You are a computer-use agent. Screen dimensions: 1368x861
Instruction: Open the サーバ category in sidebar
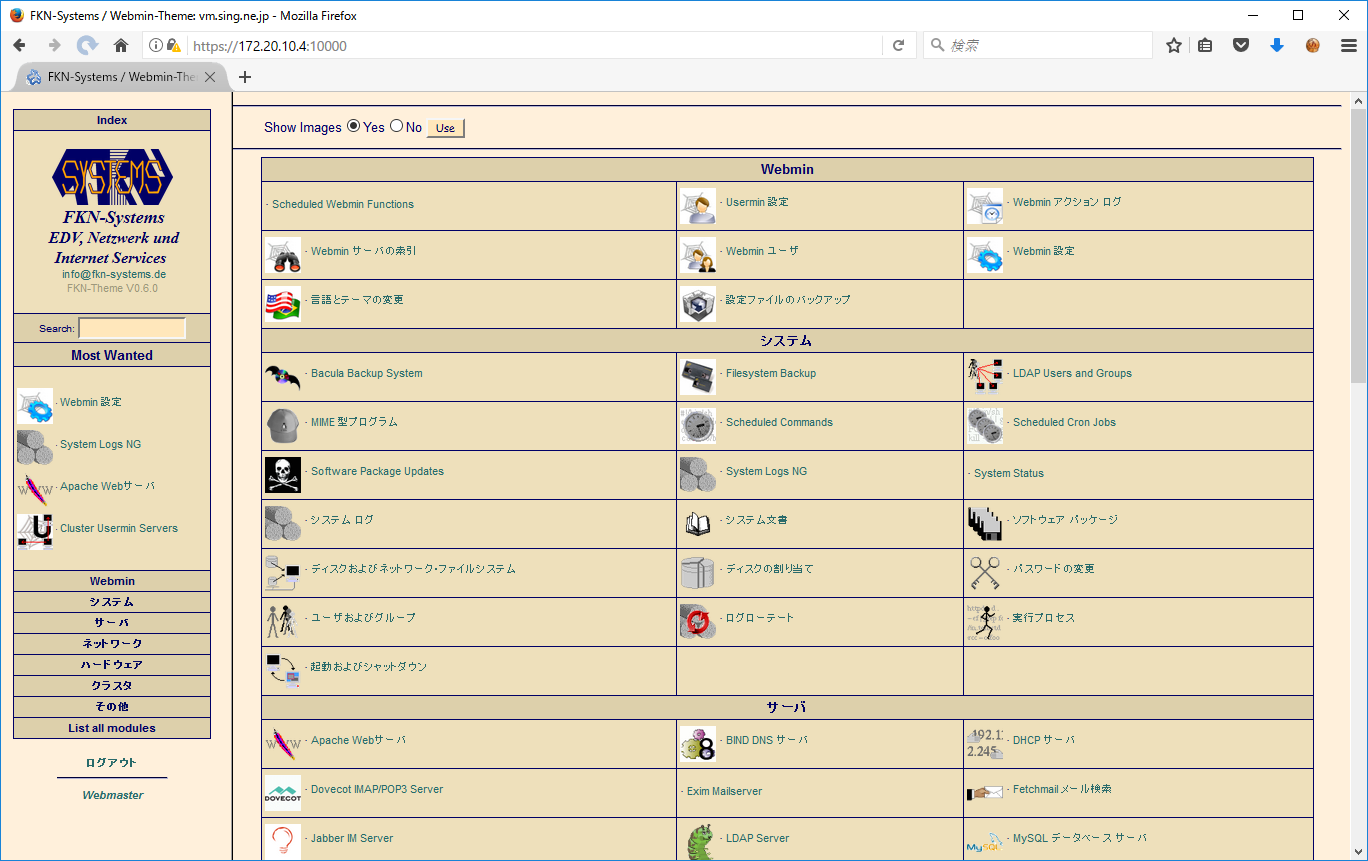(112, 623)
